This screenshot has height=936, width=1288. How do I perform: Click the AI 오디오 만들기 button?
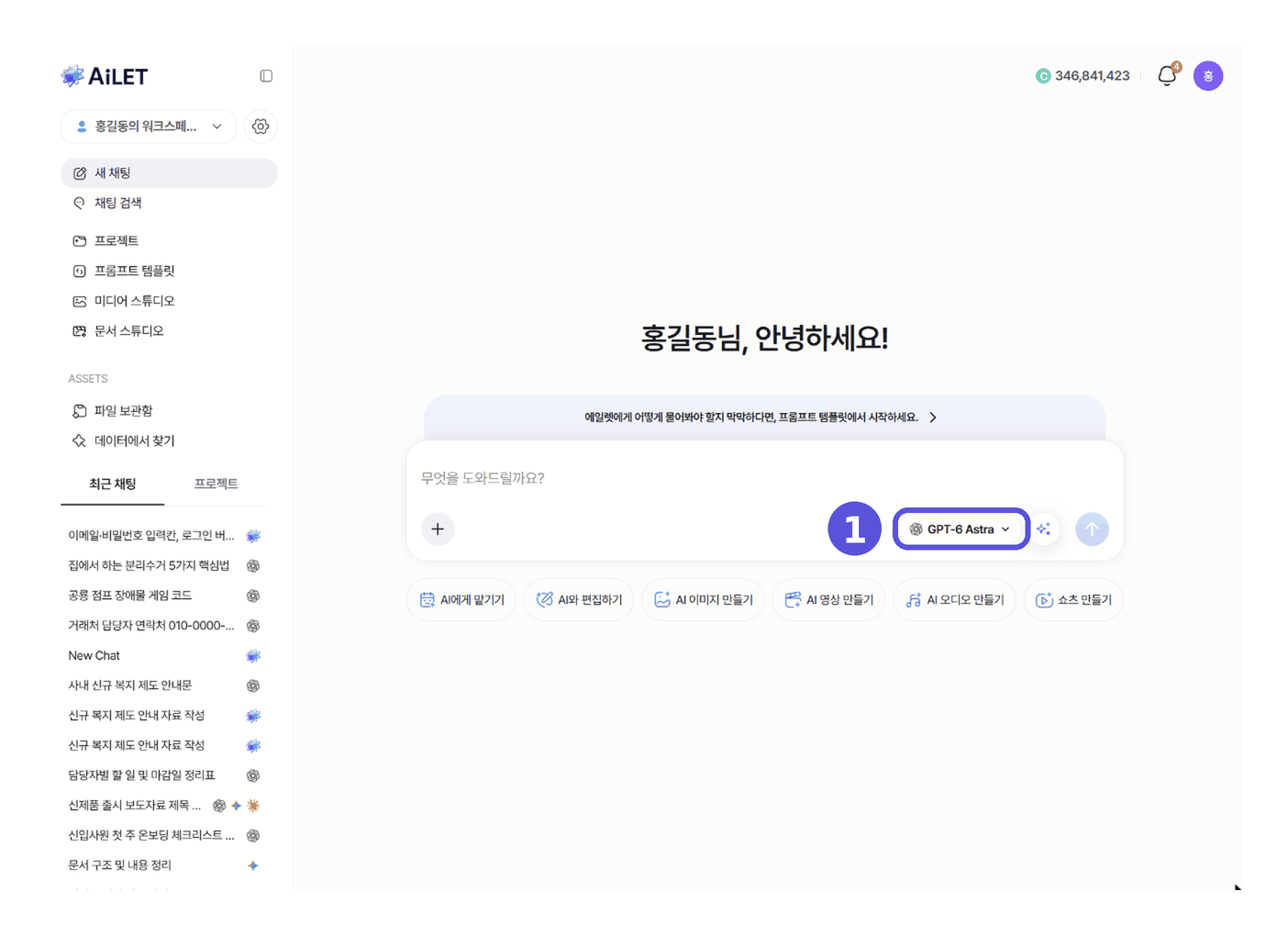point(954,600)
